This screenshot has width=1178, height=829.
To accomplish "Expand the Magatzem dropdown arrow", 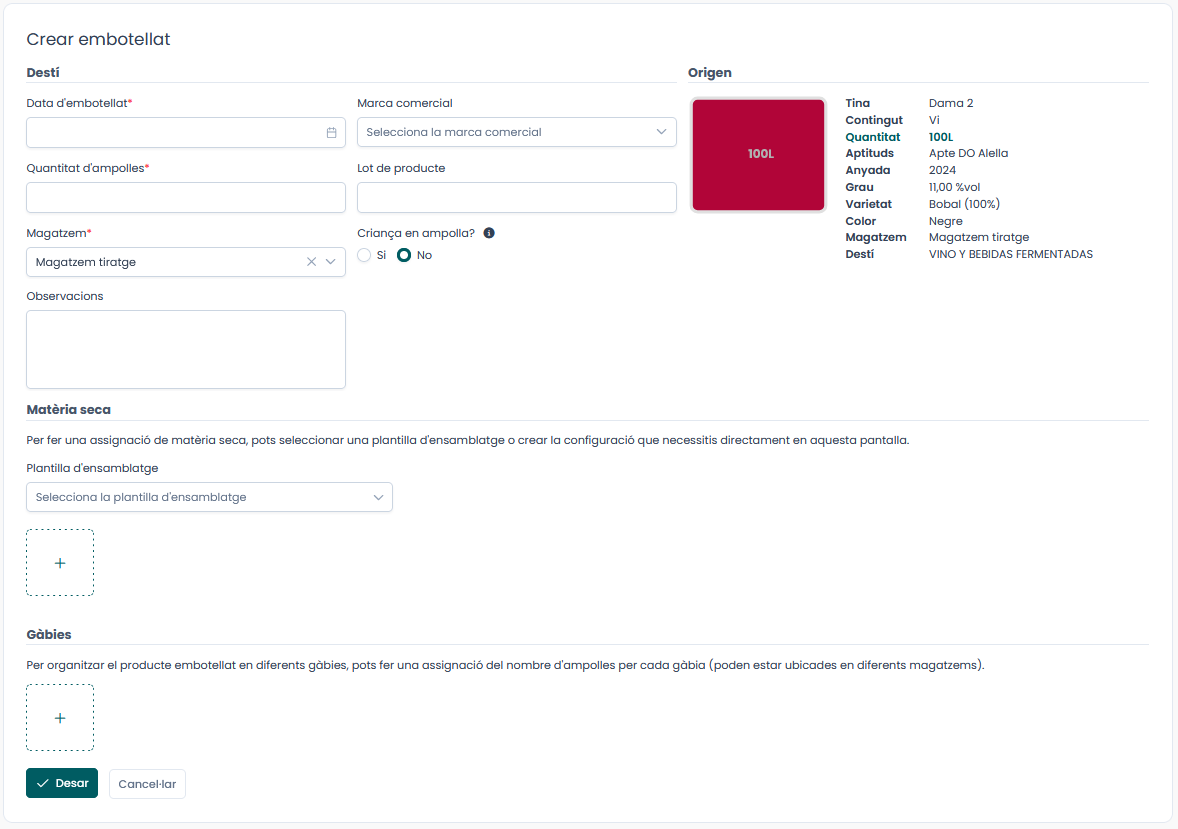I will pyautogui.click(x=331, y=262).
